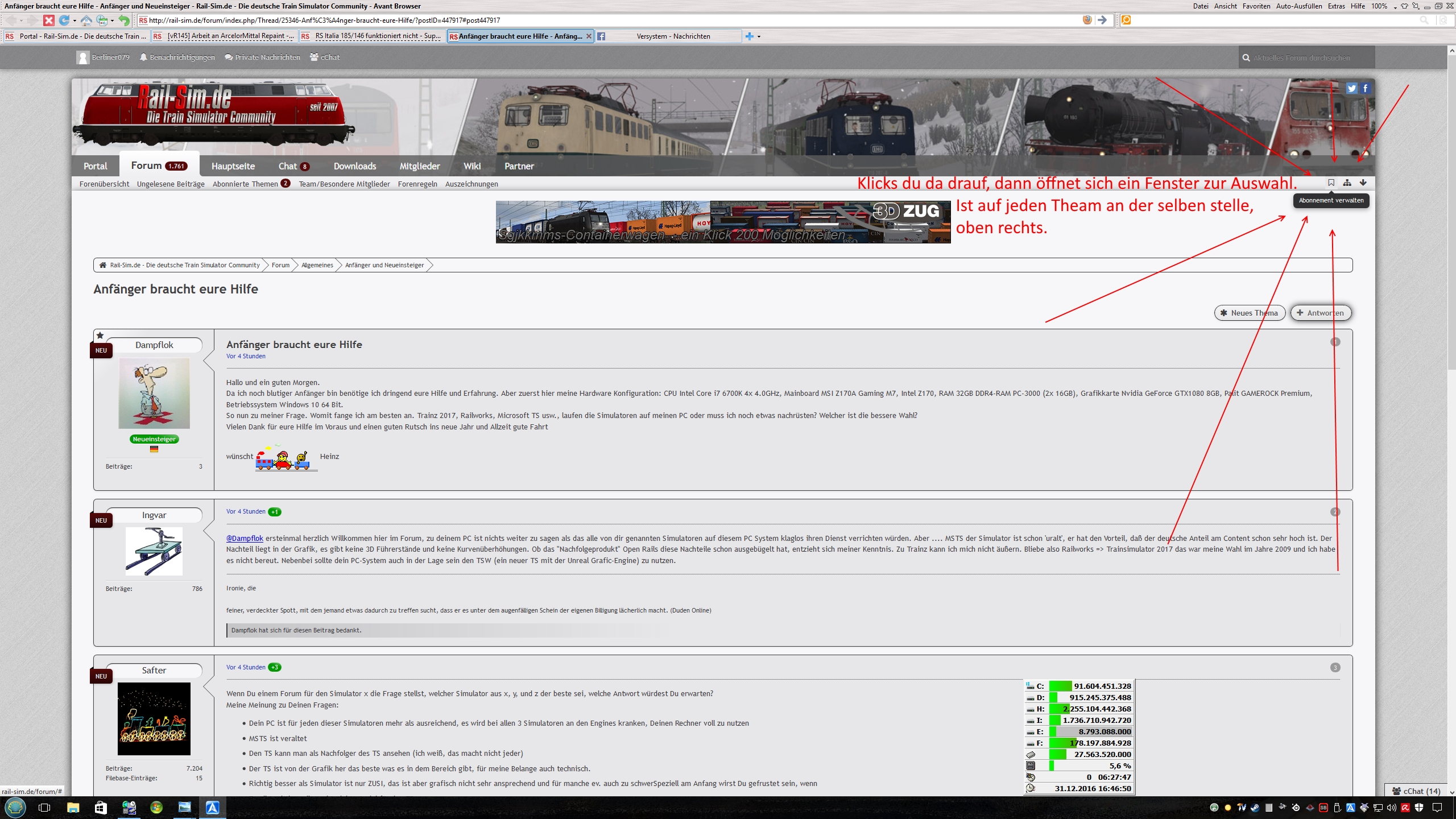1456x819 pixels.
Task: Click the scroll-to-bottom arrow icon
Action: [1363, 183]
